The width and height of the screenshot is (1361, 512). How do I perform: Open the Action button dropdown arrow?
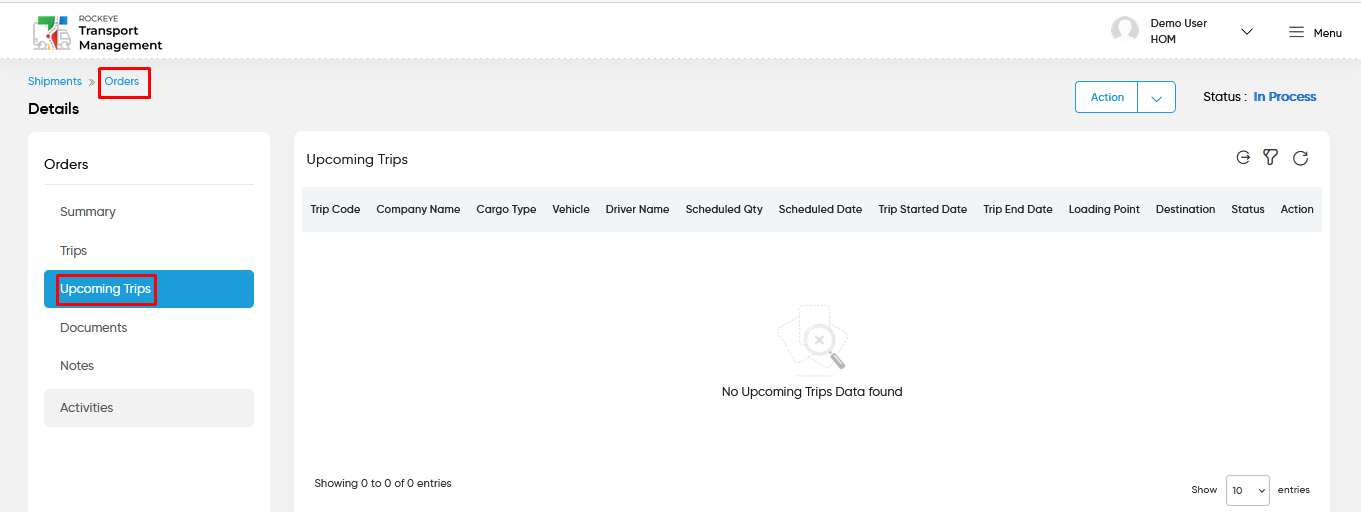pyautogui.click(x=1157, y=98)
